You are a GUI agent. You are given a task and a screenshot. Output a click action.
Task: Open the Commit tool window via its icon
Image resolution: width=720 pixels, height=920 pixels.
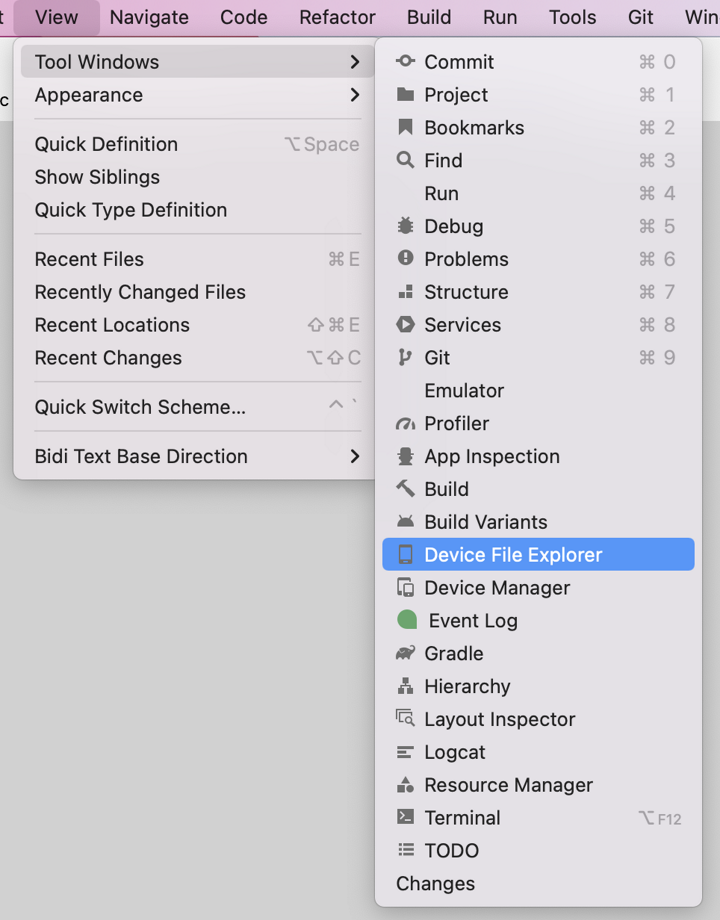click(x=406, y=61)
